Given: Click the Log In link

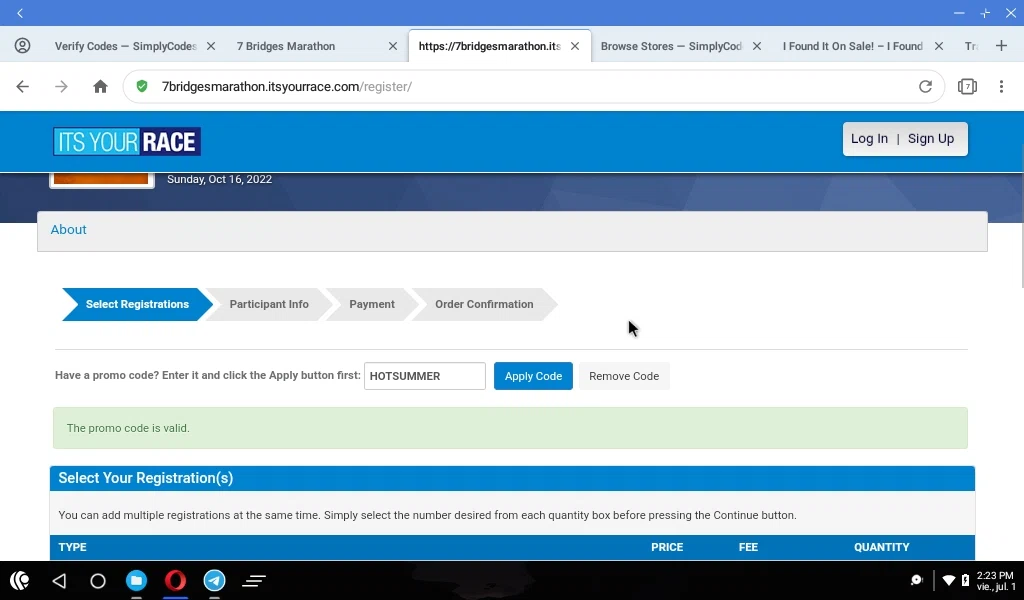Looking at the screenshot, I should pyautogui.click(x=869, y=138).
